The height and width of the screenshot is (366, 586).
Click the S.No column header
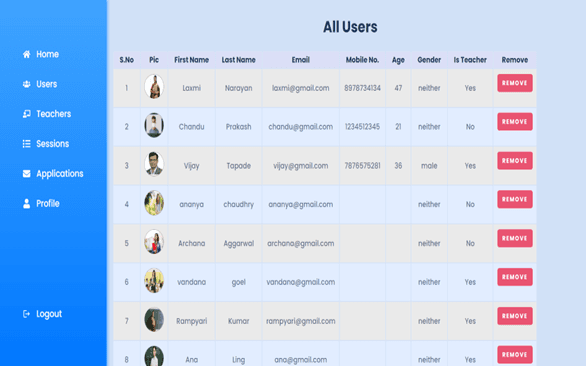coord(126,60)
